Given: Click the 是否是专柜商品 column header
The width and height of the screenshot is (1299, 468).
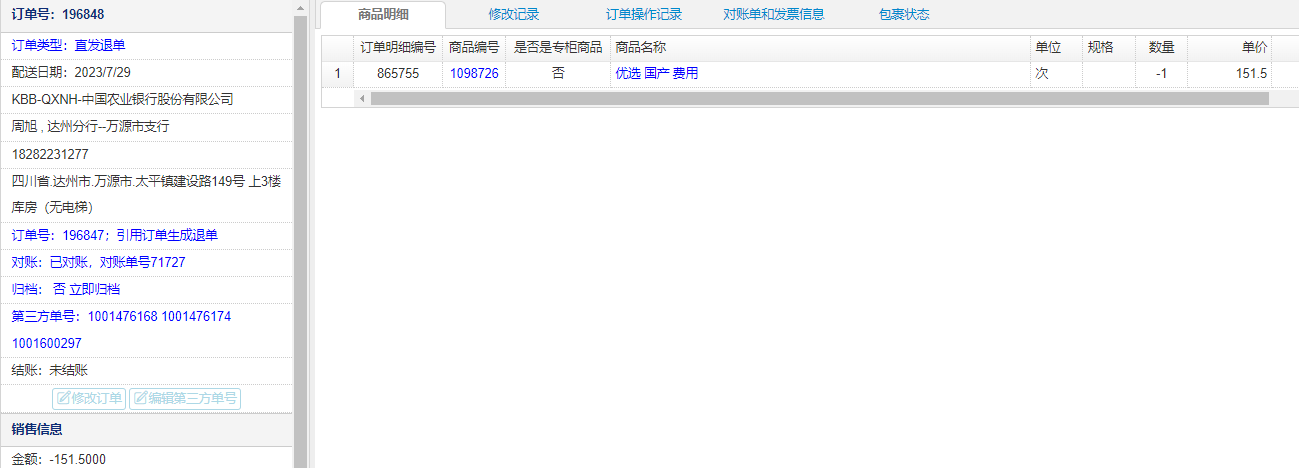Looking at the screenshot, I should click(558, 47).
